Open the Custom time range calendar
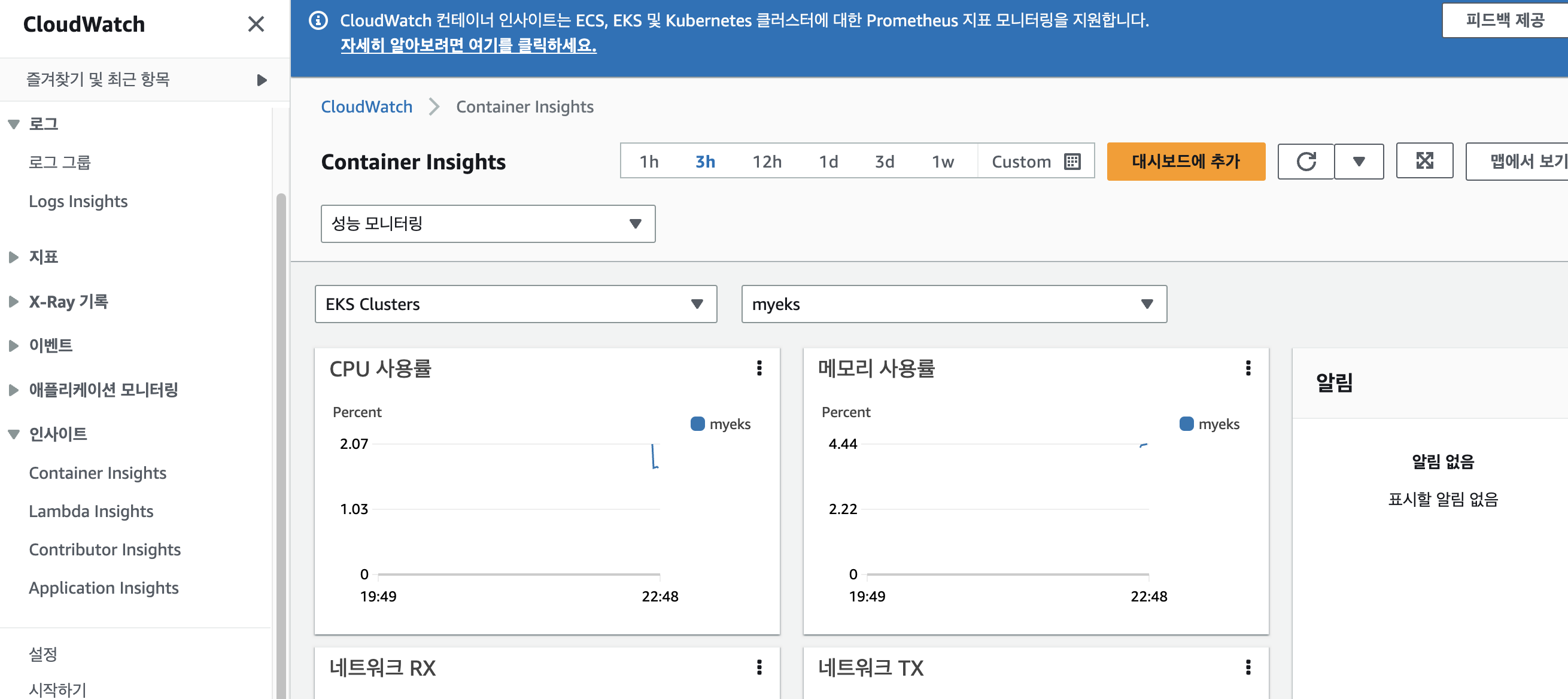 [1036, 162]
